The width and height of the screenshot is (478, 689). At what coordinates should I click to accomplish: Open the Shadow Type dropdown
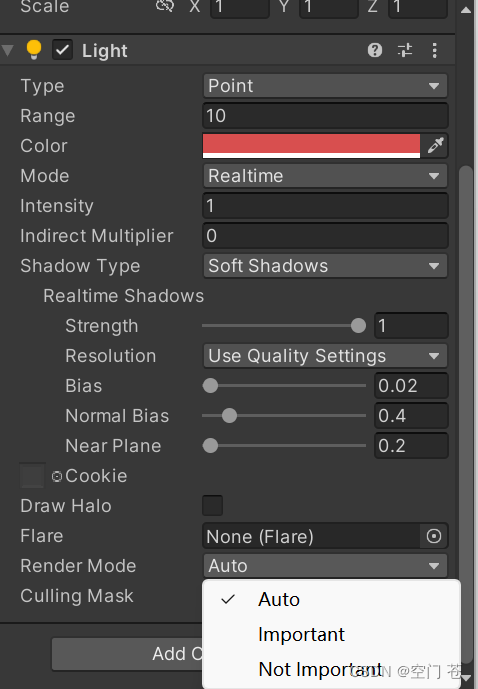coord(325,266)
